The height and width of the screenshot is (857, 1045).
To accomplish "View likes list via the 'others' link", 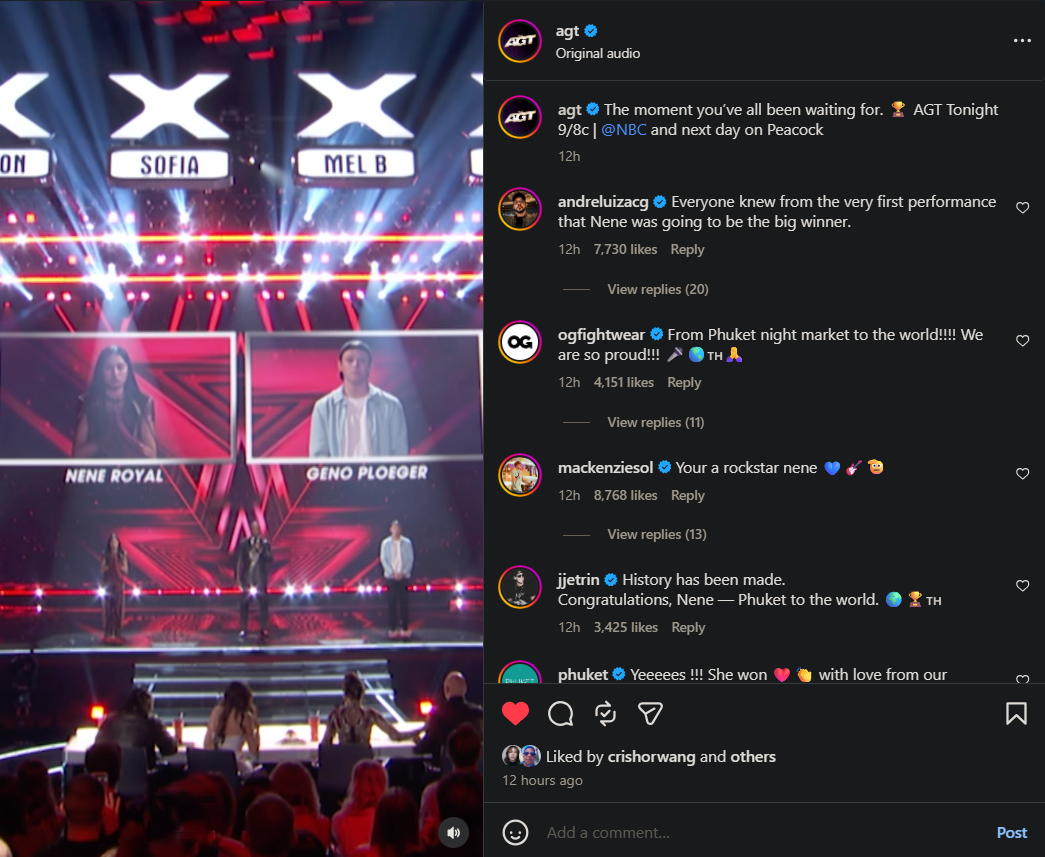I will pyautogui.click(x=752, y=756).
